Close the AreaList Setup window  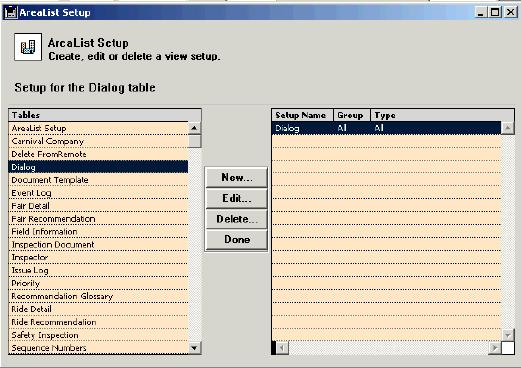click(x=510, y=13)
